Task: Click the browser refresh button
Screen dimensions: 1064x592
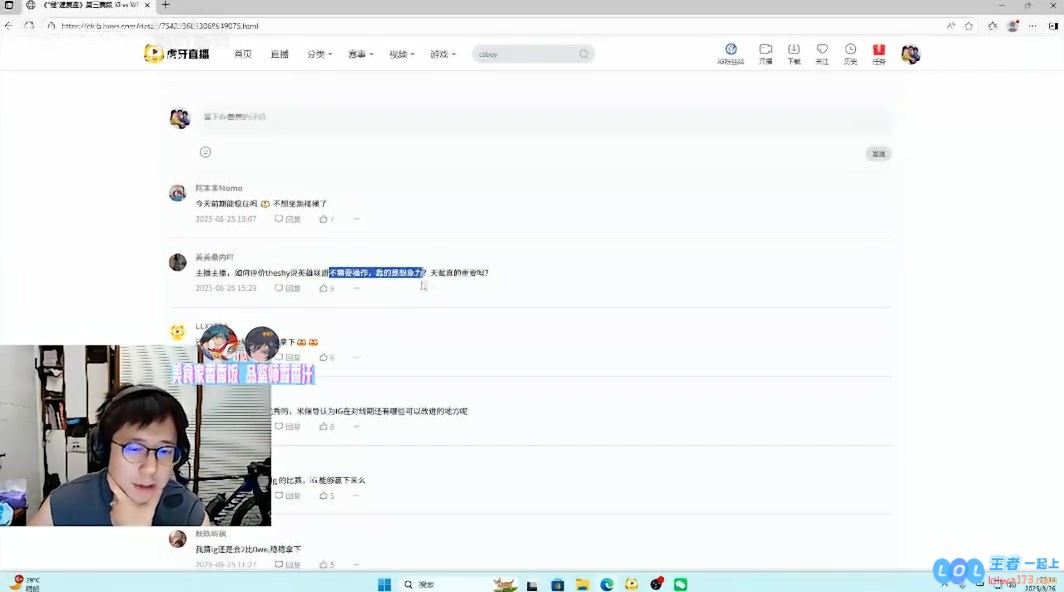Action: (x=29, y=26)
